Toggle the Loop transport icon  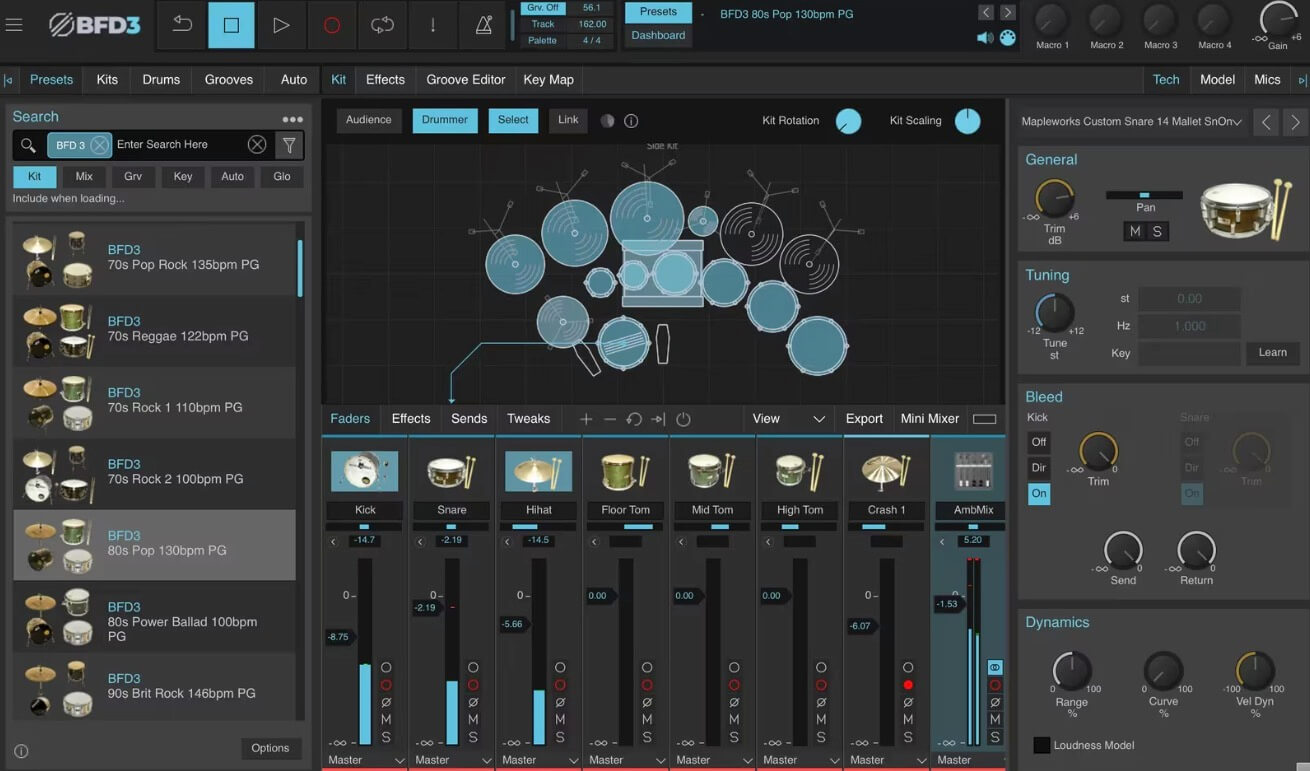382,26
